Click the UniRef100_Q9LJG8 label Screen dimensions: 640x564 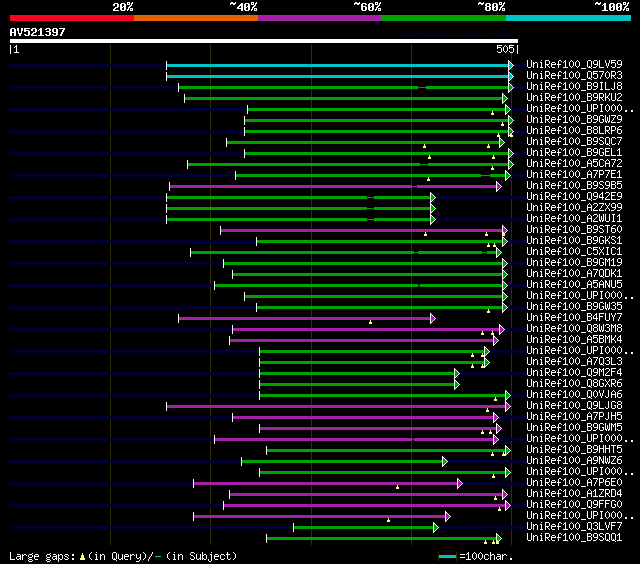click(574, 406)
